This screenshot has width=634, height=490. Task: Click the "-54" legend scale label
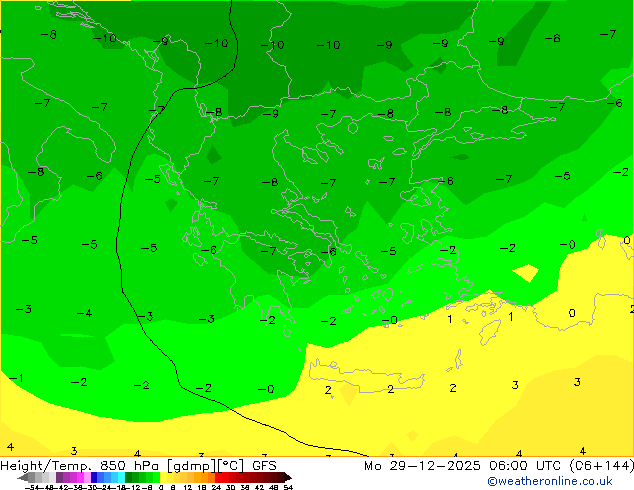pos(32,488)
